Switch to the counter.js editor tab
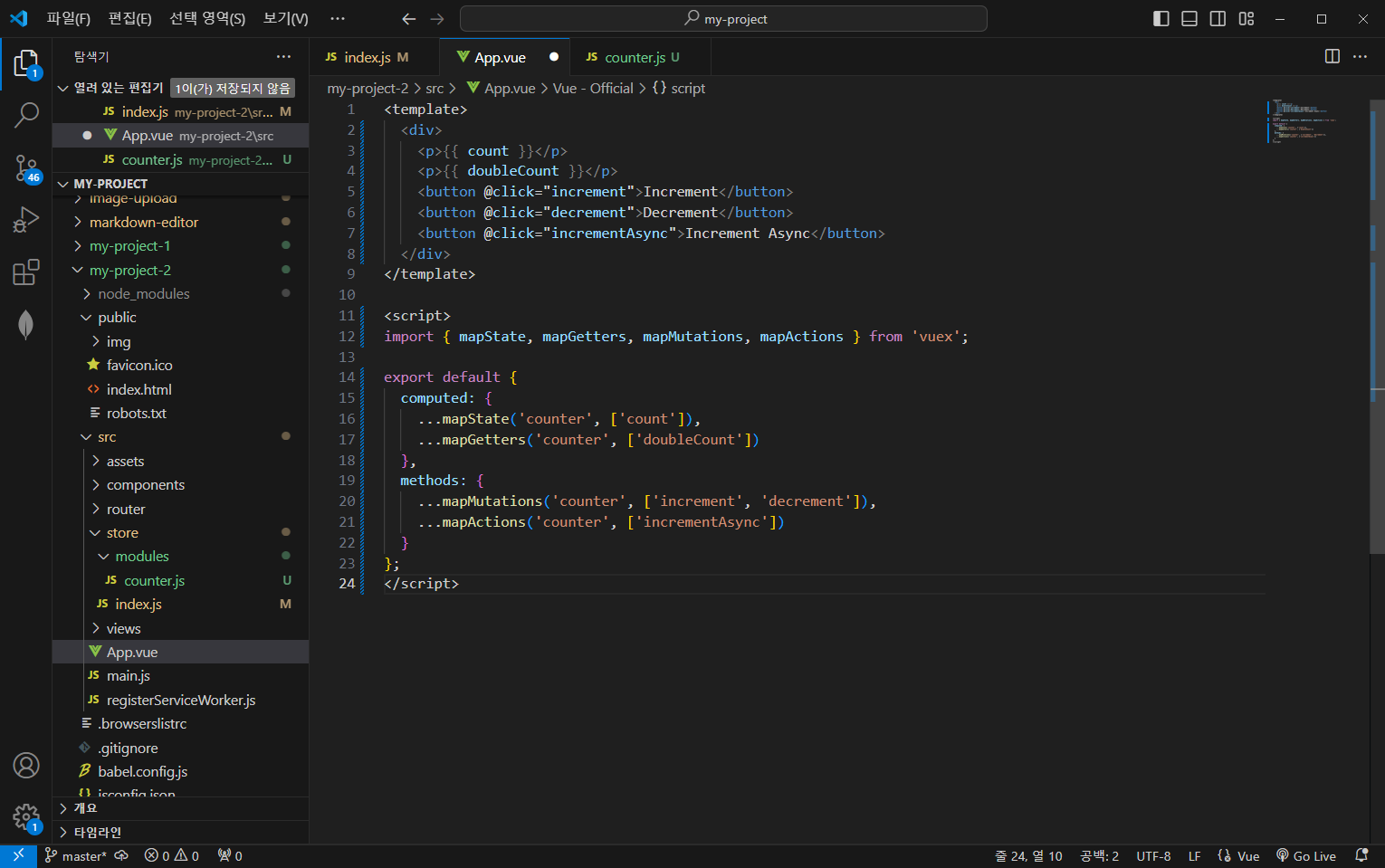This screenshot has height=868, width=1385. point(634,58)
